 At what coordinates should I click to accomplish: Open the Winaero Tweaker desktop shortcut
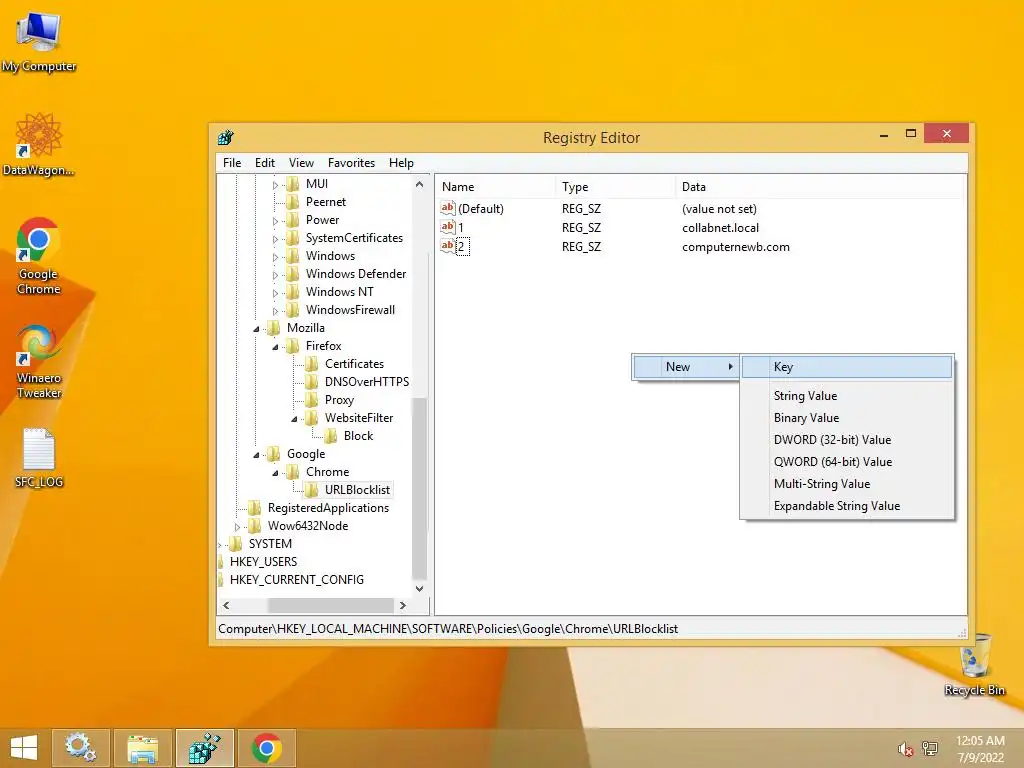pyautogui.click(x=39, y=361)
